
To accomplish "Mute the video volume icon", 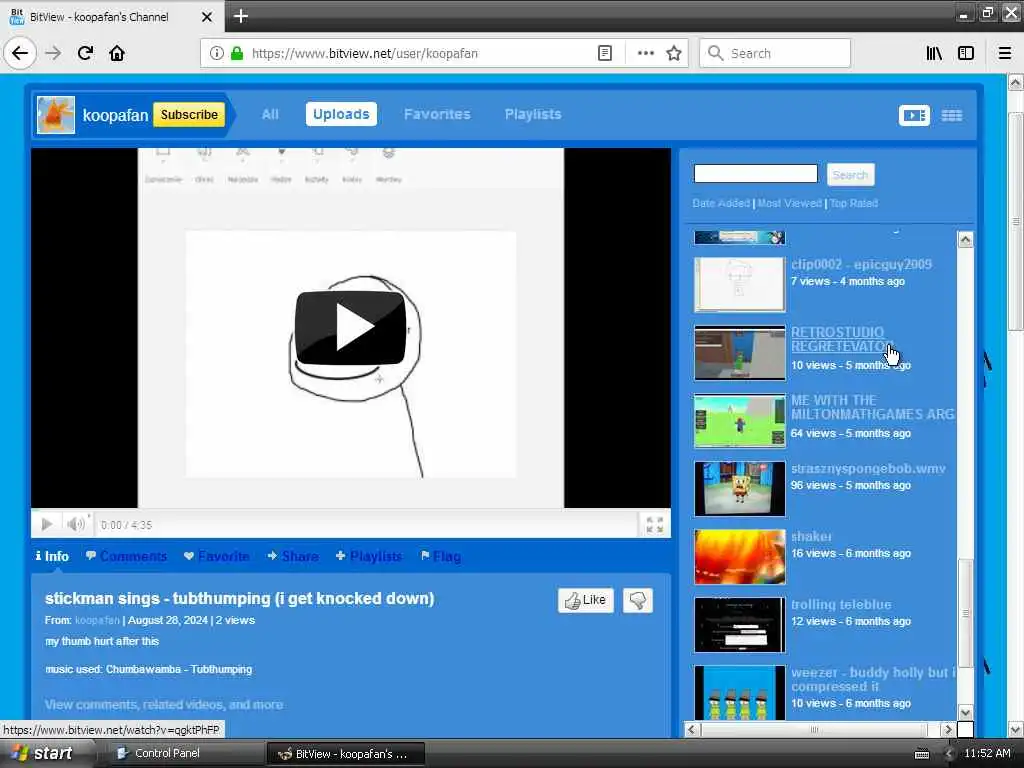I will (76, 524).
